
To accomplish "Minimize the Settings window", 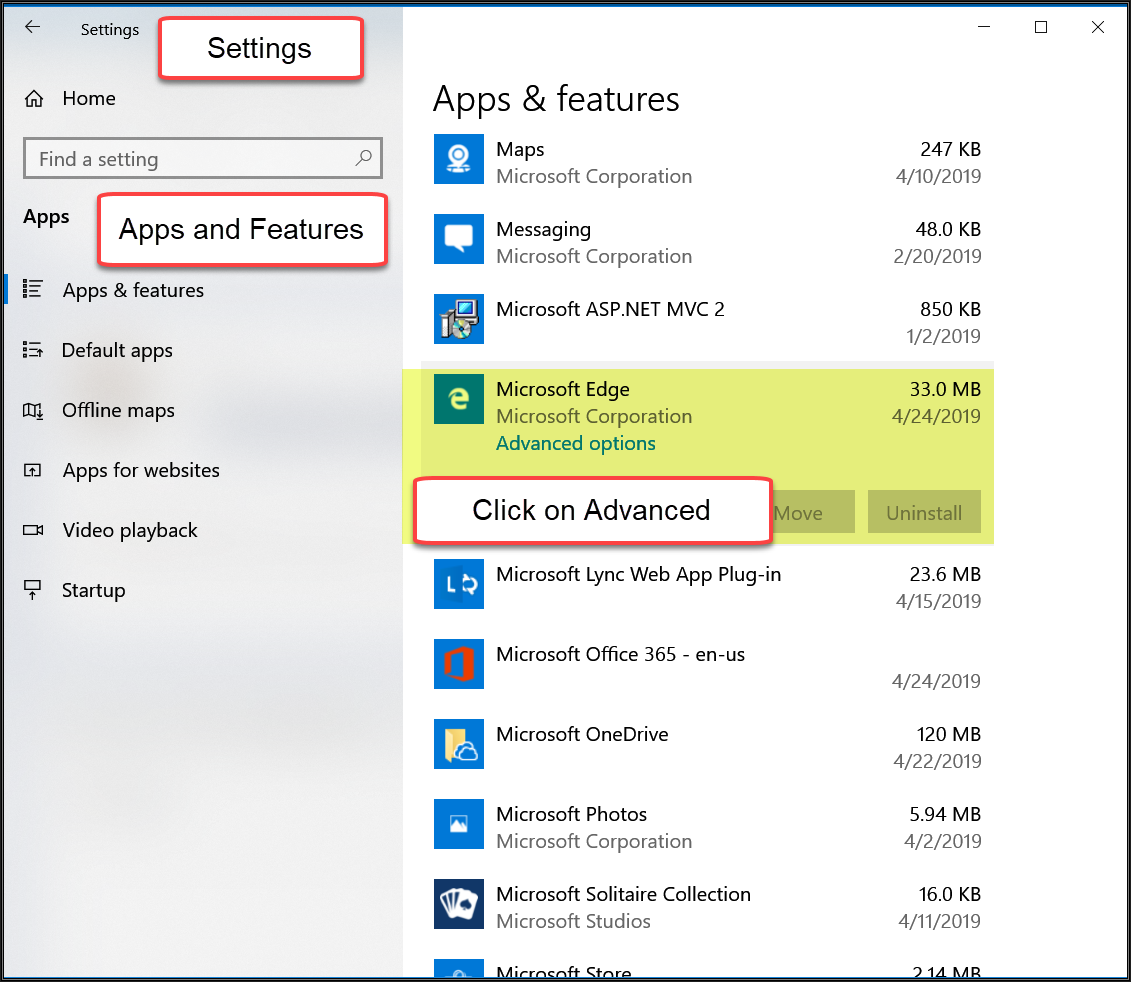I will pyautogui.click(x=984, y=27).
